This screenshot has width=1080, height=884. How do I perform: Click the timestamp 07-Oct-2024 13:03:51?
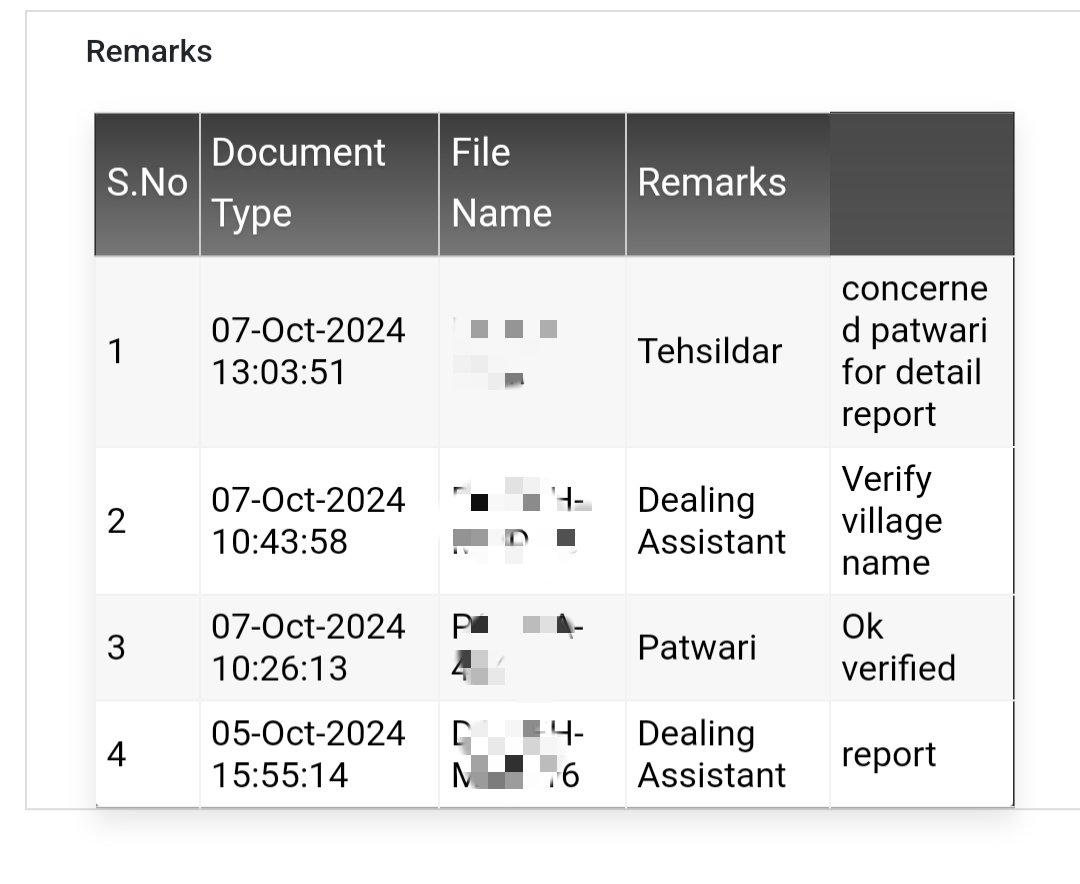click(308, 352)
